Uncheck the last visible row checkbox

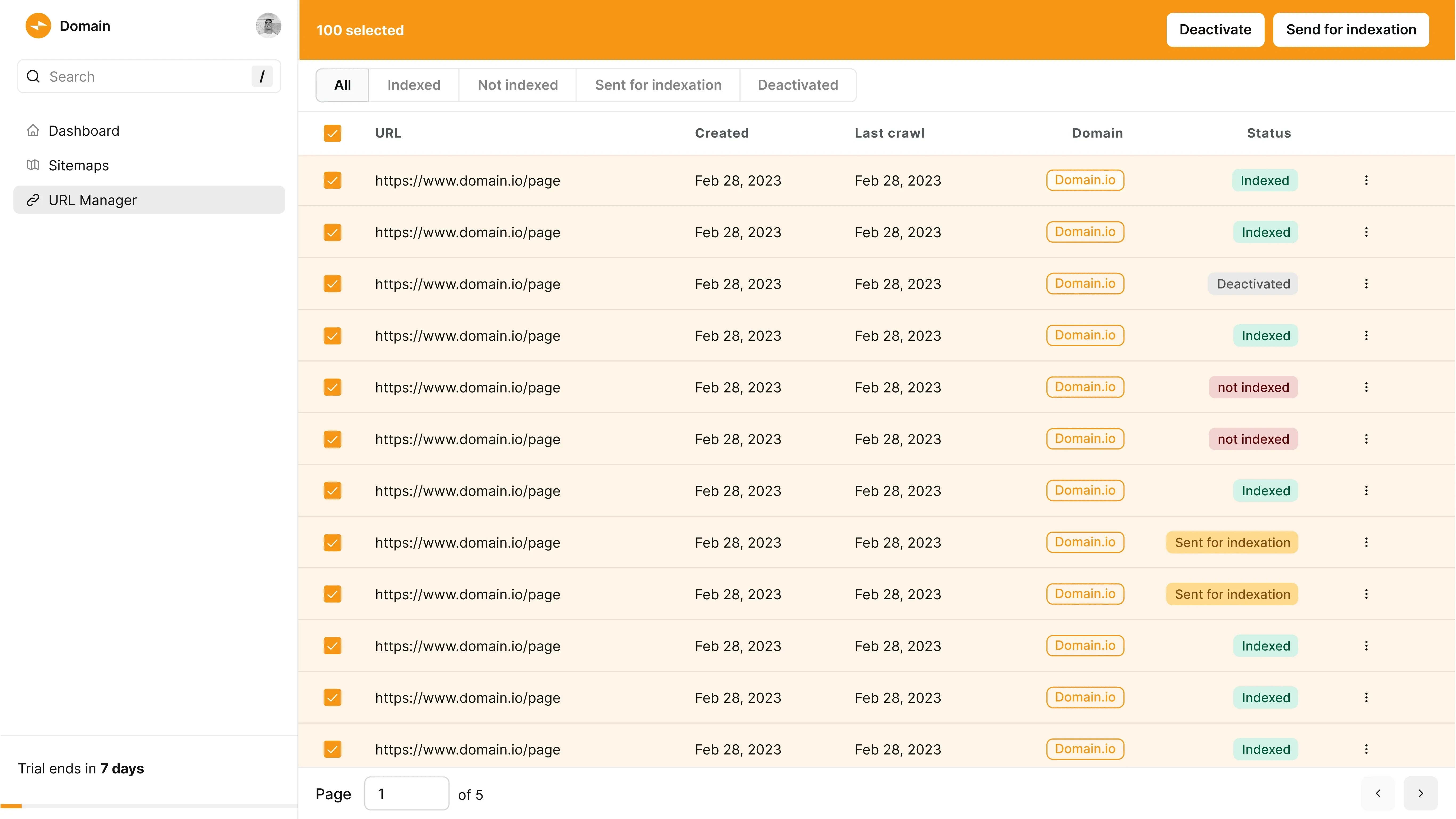tap(332, 749)
